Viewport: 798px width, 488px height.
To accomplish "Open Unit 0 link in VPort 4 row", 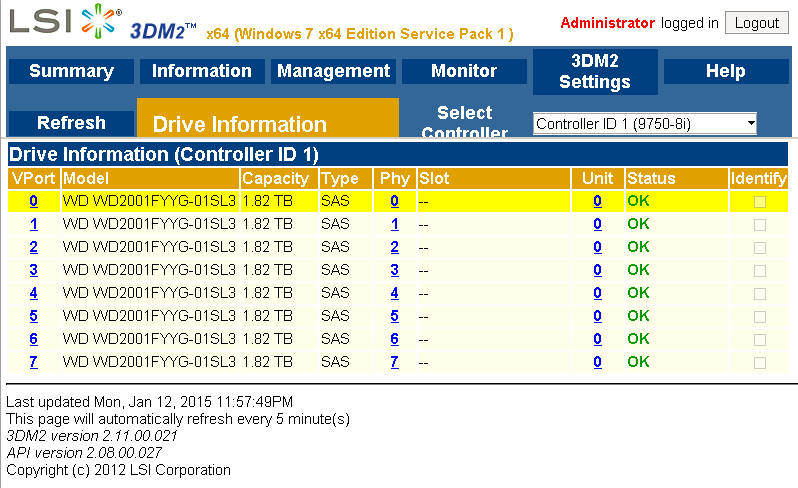I will pyautogui.click(x=597, y=293).
